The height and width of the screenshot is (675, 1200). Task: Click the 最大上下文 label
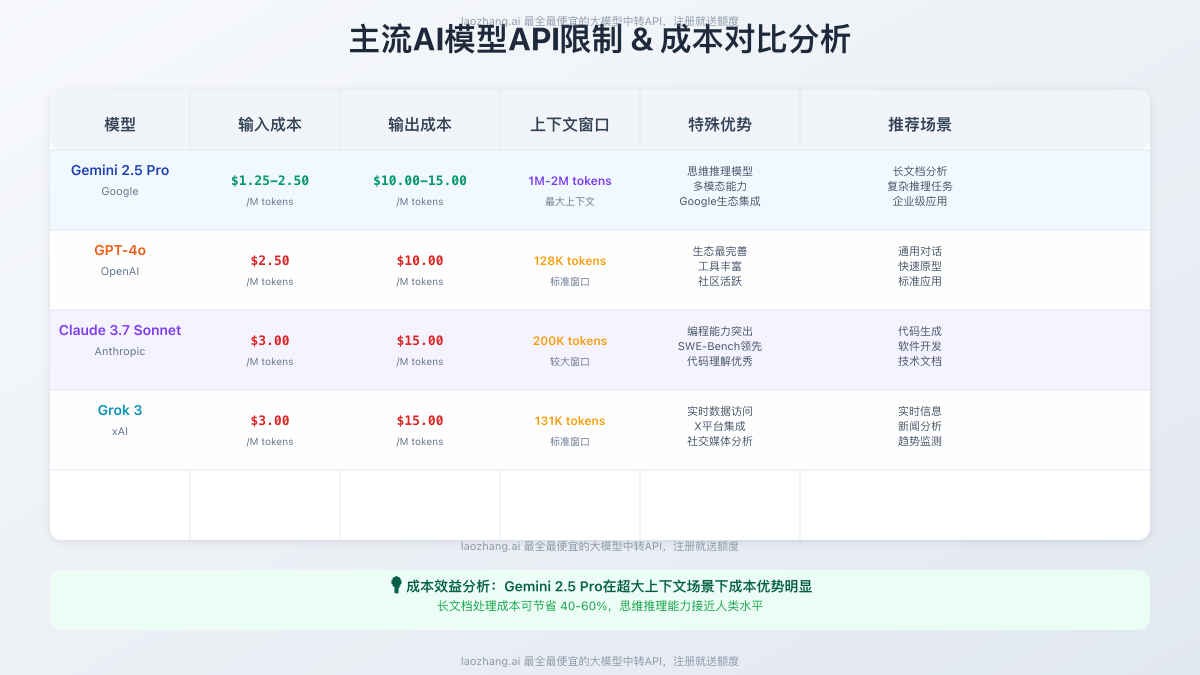coord(570,201)
